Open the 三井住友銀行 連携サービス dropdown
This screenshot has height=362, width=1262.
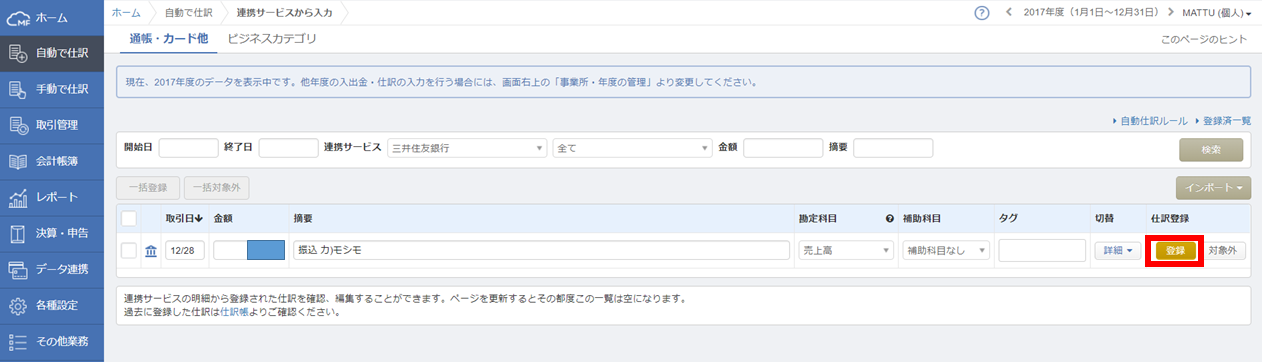467,148
